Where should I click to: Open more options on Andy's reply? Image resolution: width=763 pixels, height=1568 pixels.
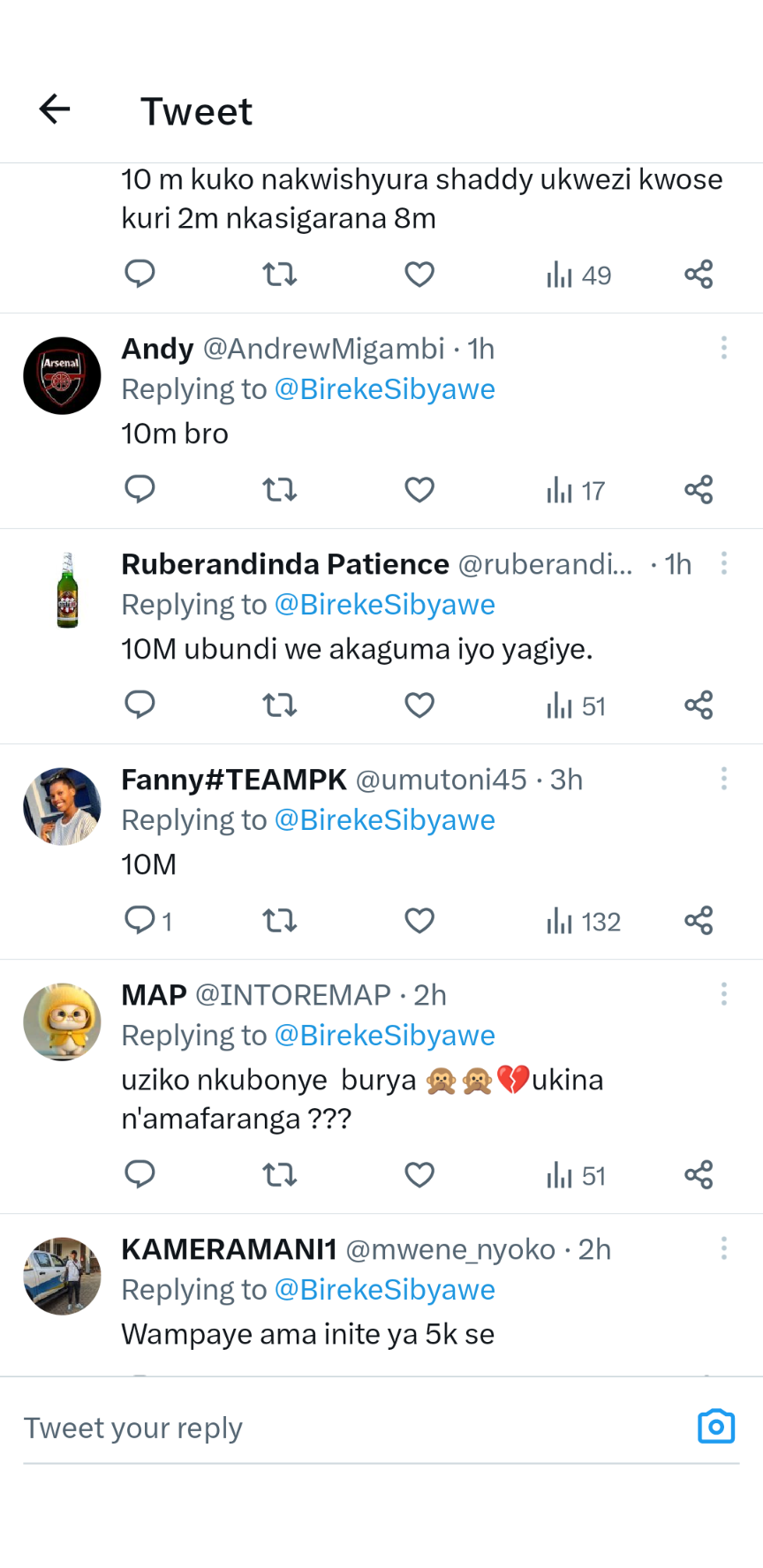pos(724,348)
